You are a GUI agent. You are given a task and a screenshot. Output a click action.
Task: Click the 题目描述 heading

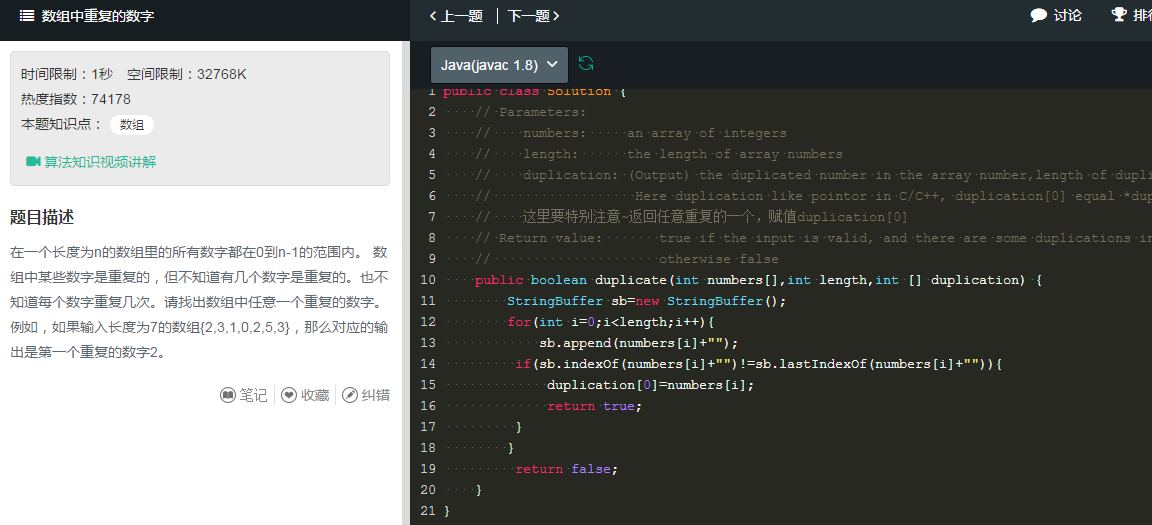click(x=42, y=218)
